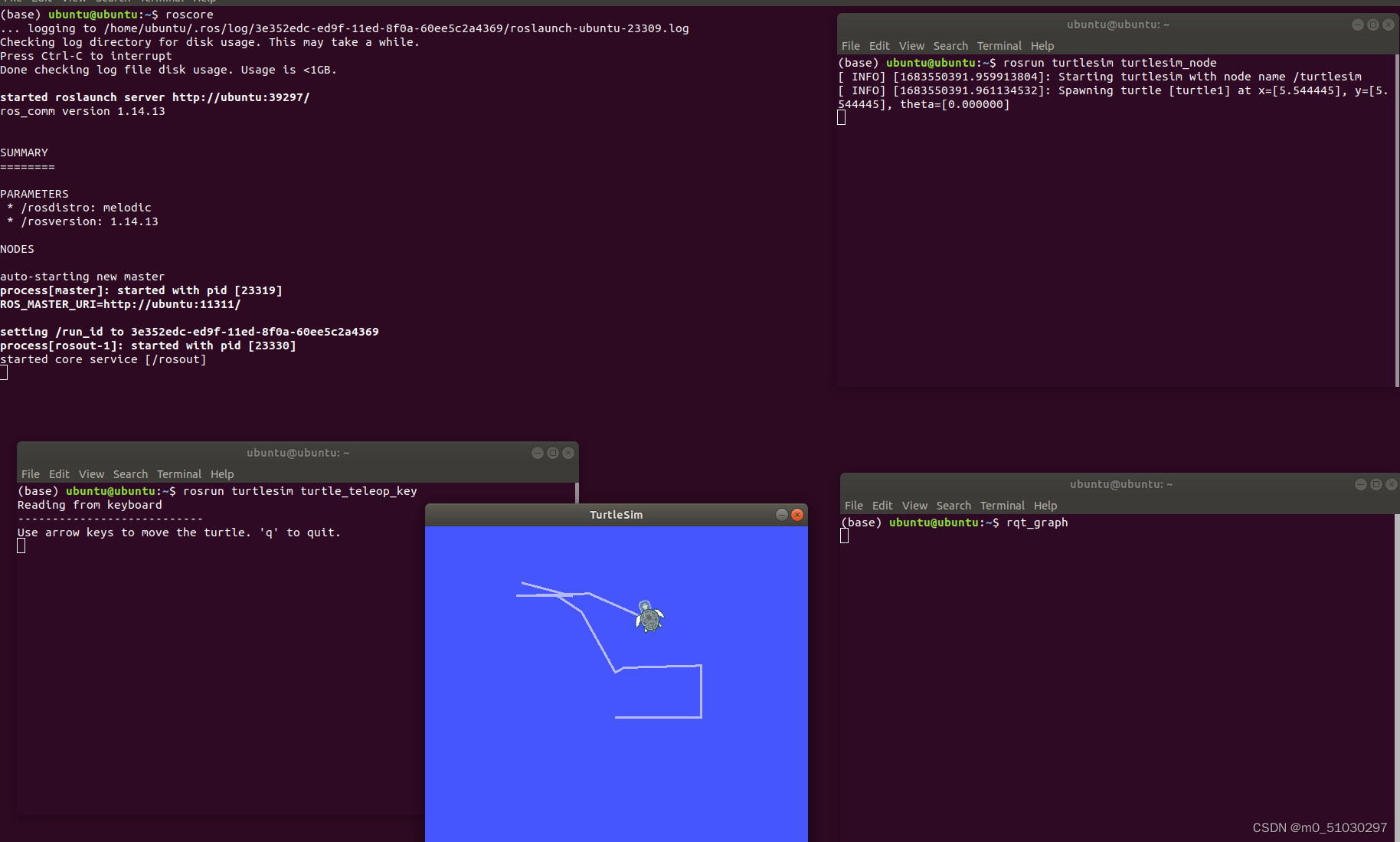Open Help menu in turtle_teleop_key terminal

(222, 474)
